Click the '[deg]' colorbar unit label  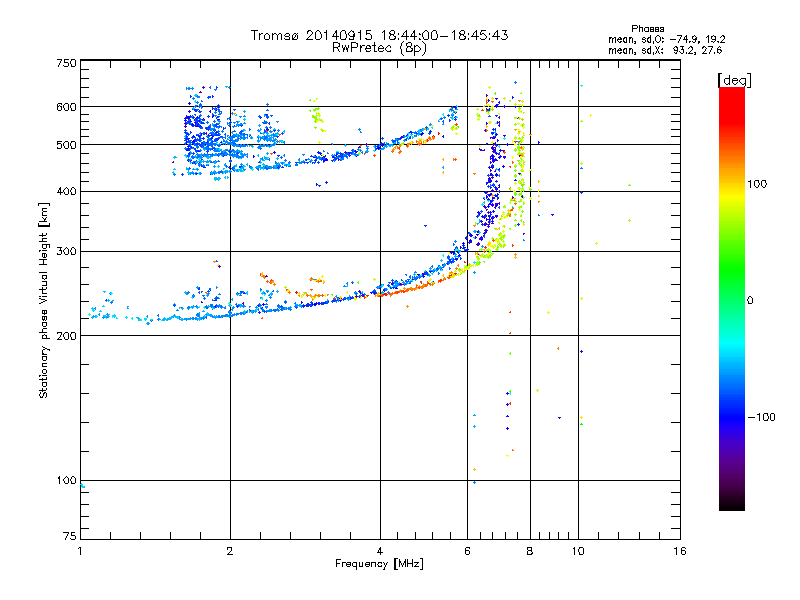[x=734, y=80]
